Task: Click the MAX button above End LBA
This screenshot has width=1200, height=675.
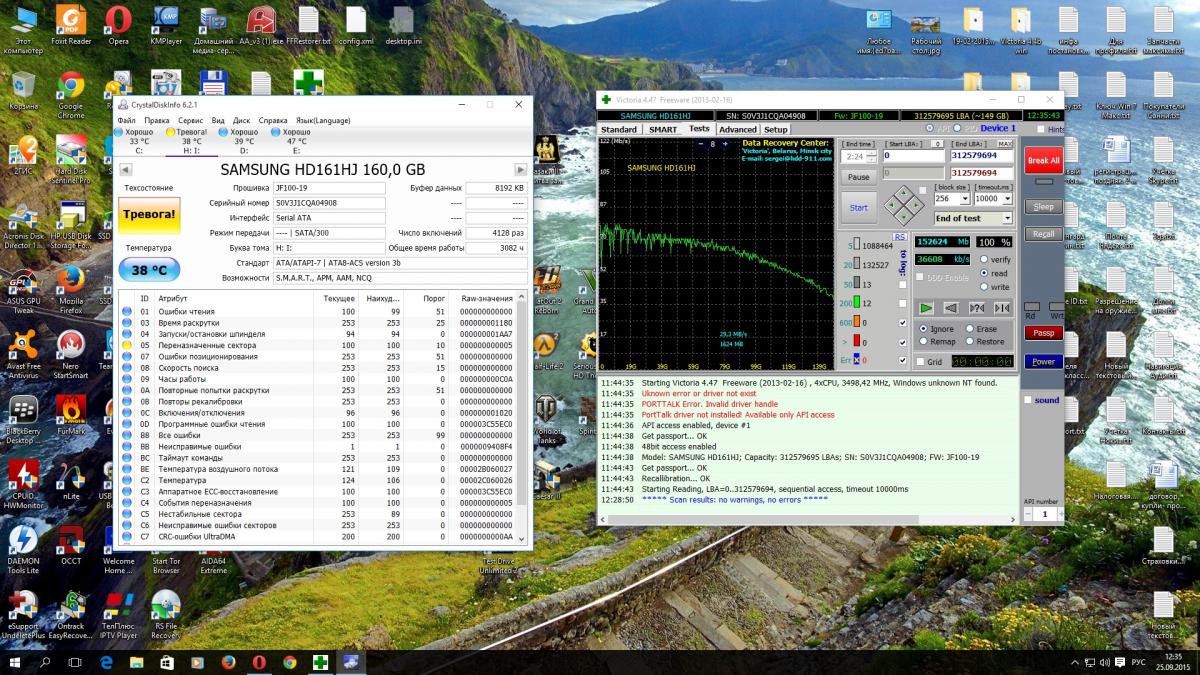Action: click(x=1006, y=144)
